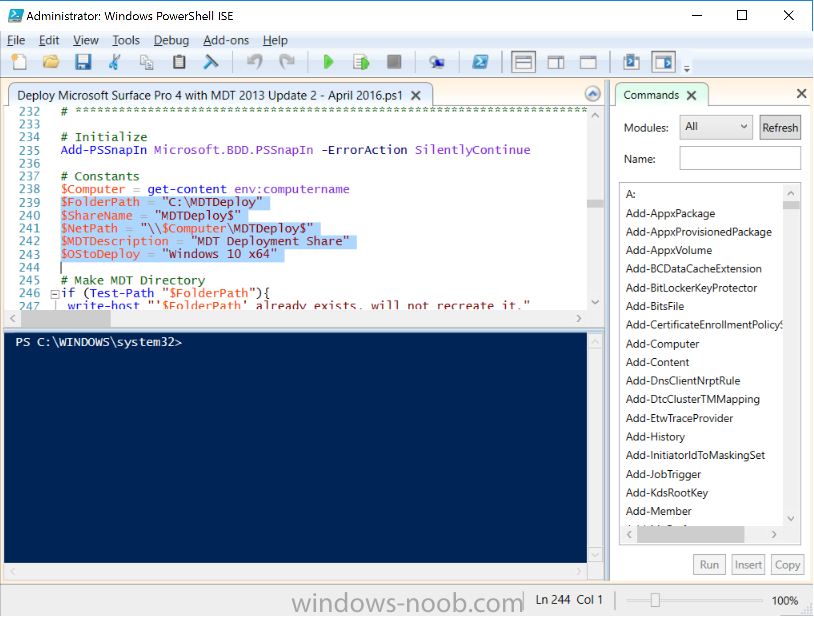Open the Tools menu
Image resolution: width=814 pixels, height=618 pixels.
(126, 40)
